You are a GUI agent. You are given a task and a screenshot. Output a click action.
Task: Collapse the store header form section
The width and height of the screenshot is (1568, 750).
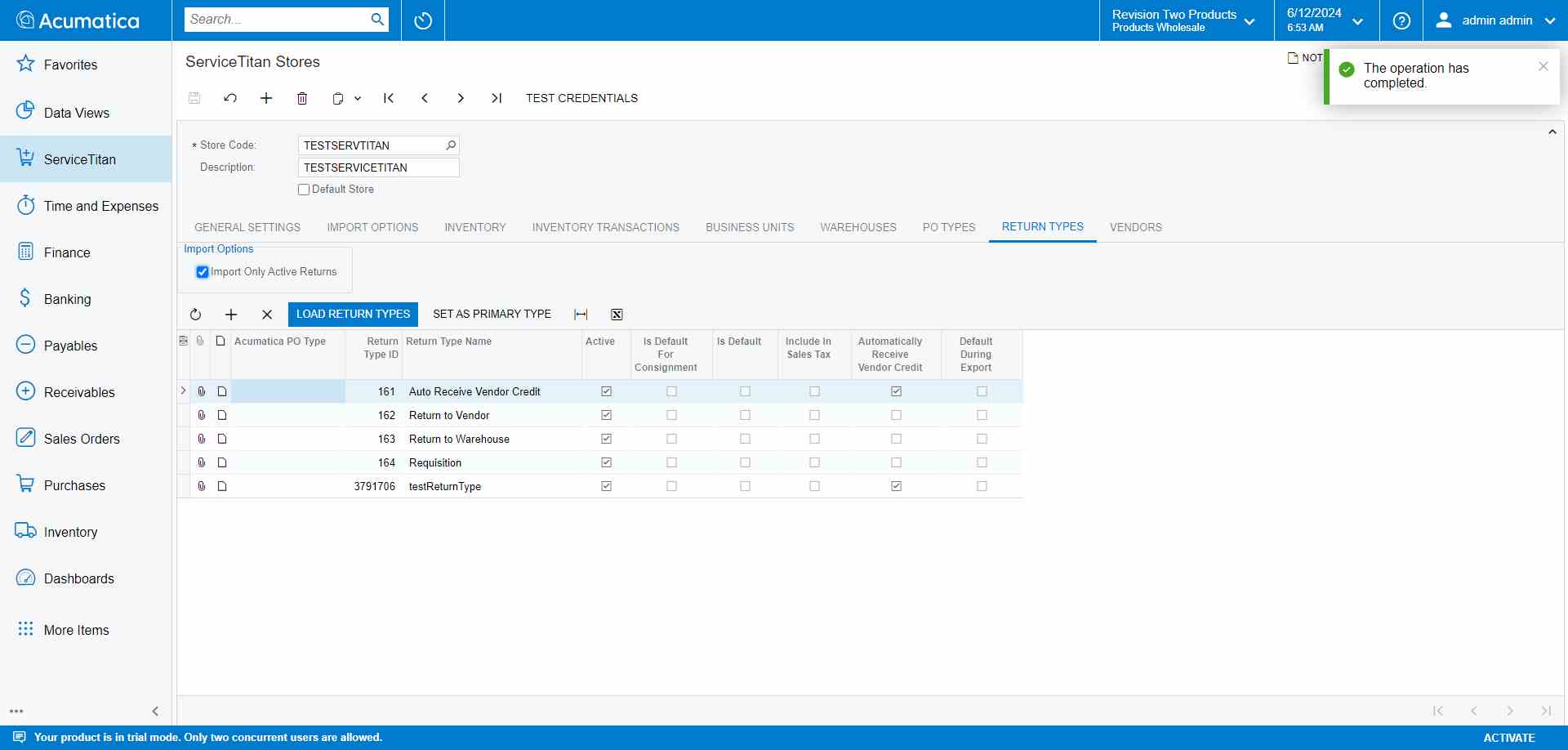pos(1552,132)
